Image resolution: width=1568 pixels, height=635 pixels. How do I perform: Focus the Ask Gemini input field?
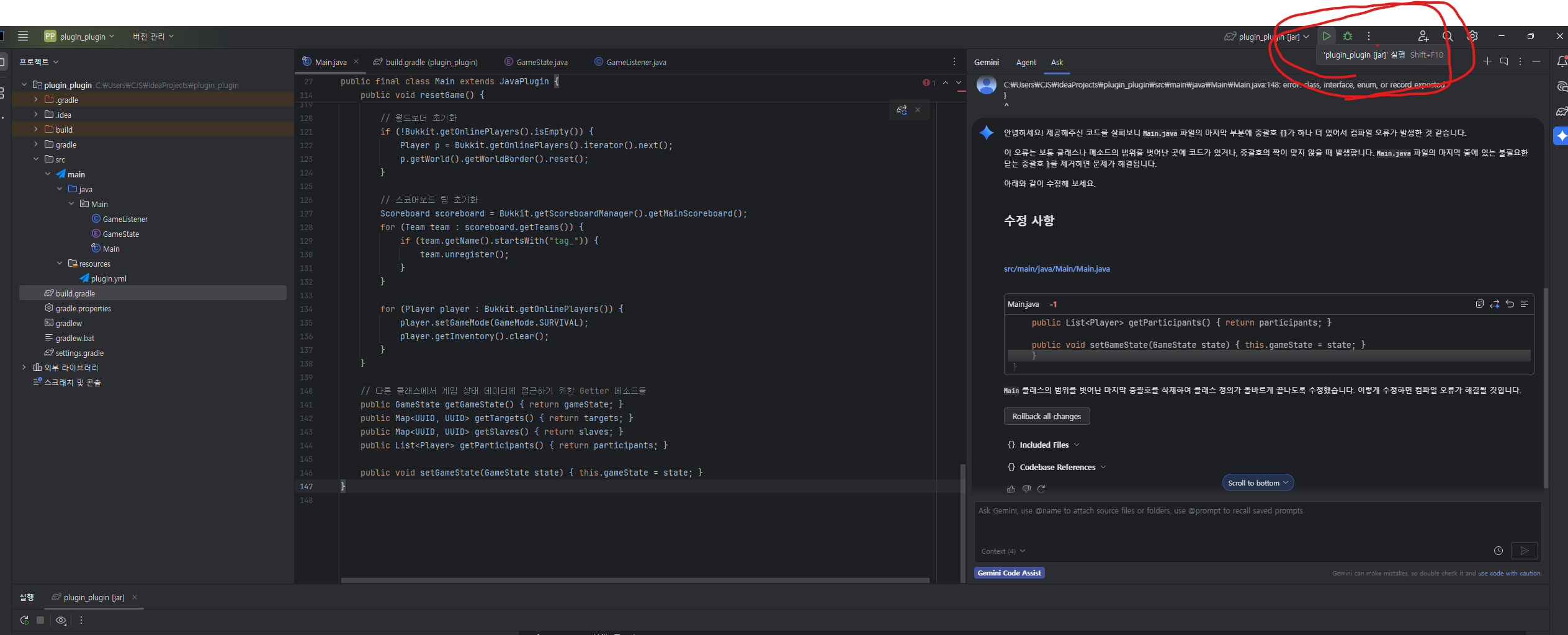[x=1253, y=524]
